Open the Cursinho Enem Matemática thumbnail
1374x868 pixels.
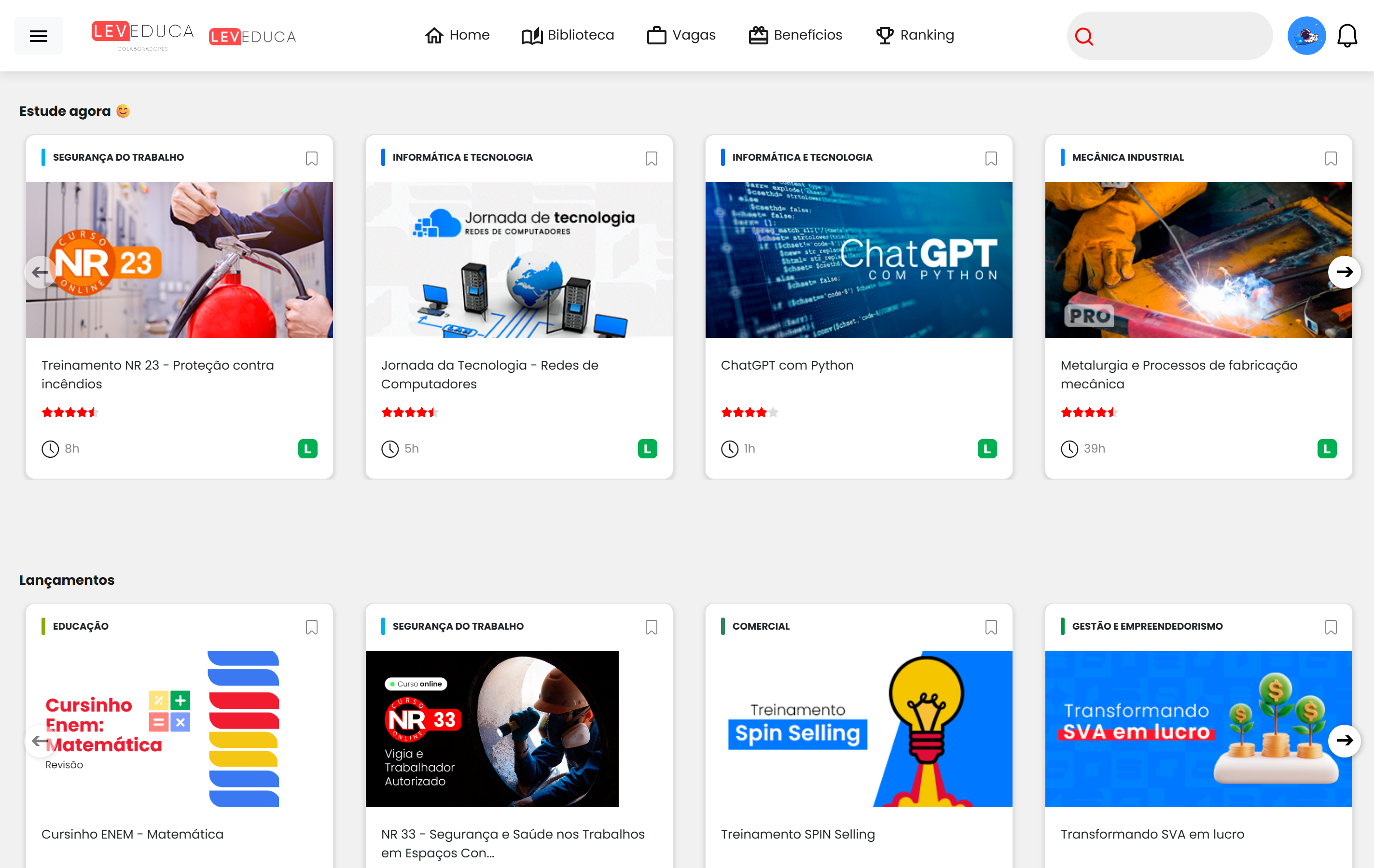coord(179,729)
